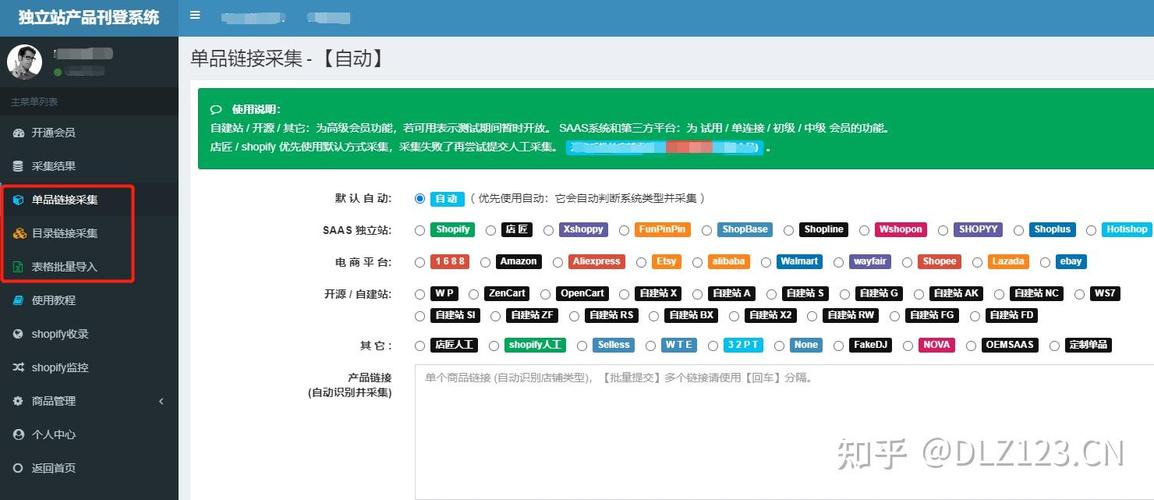Click the 返回首页 circle icon
This screenshot has height=500, width=1154.
pos(18,468)
